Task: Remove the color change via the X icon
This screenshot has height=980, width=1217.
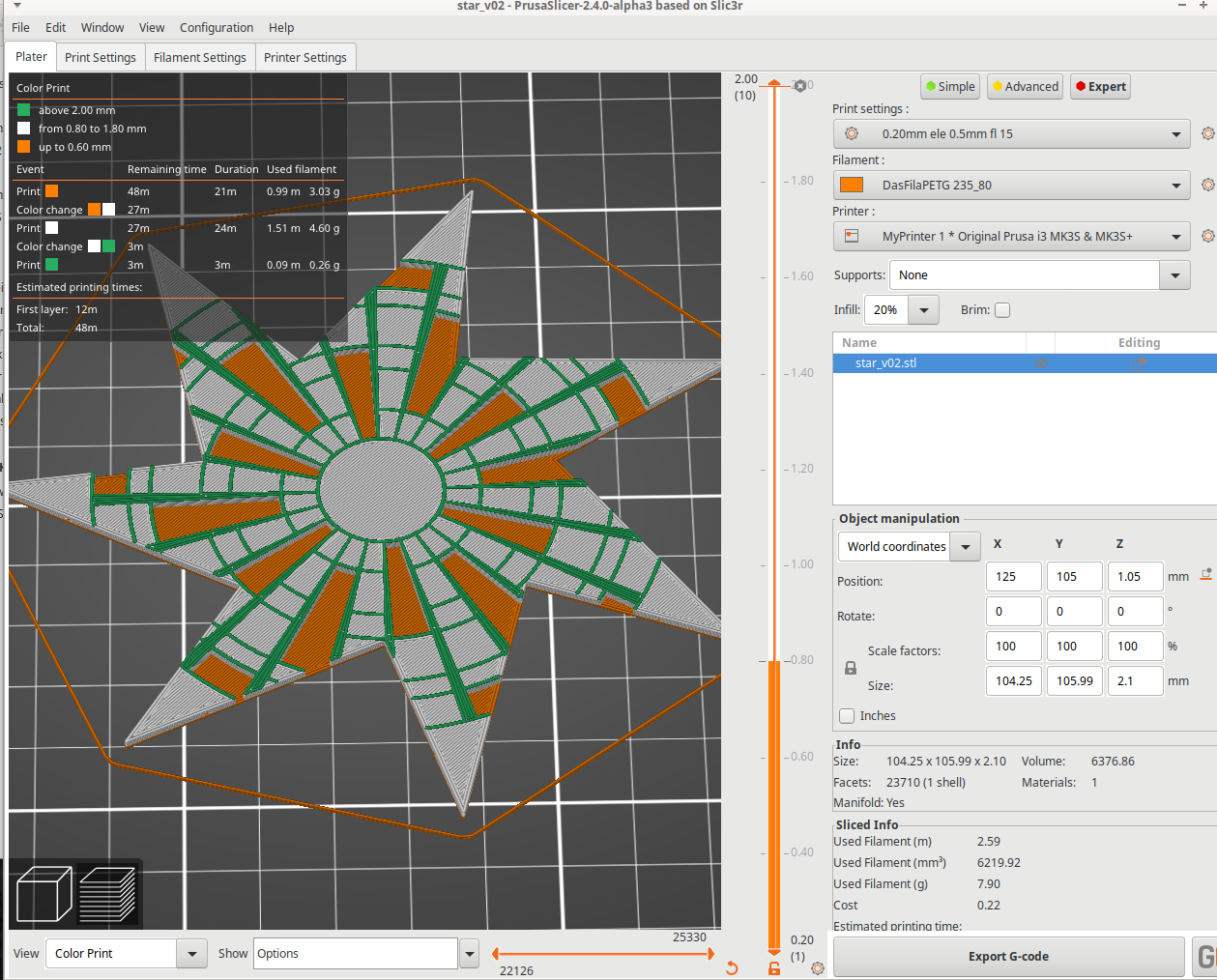Action: coord(800,86)
